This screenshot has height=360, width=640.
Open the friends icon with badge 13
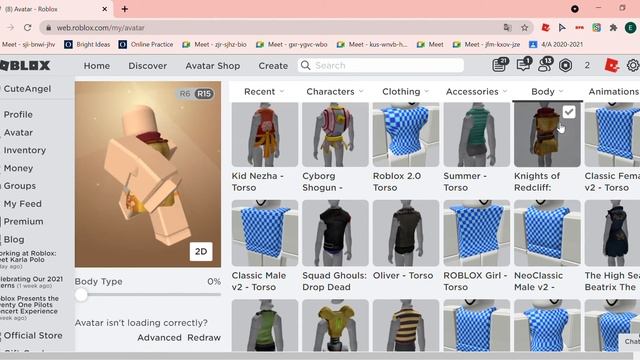tap(544, 65)
